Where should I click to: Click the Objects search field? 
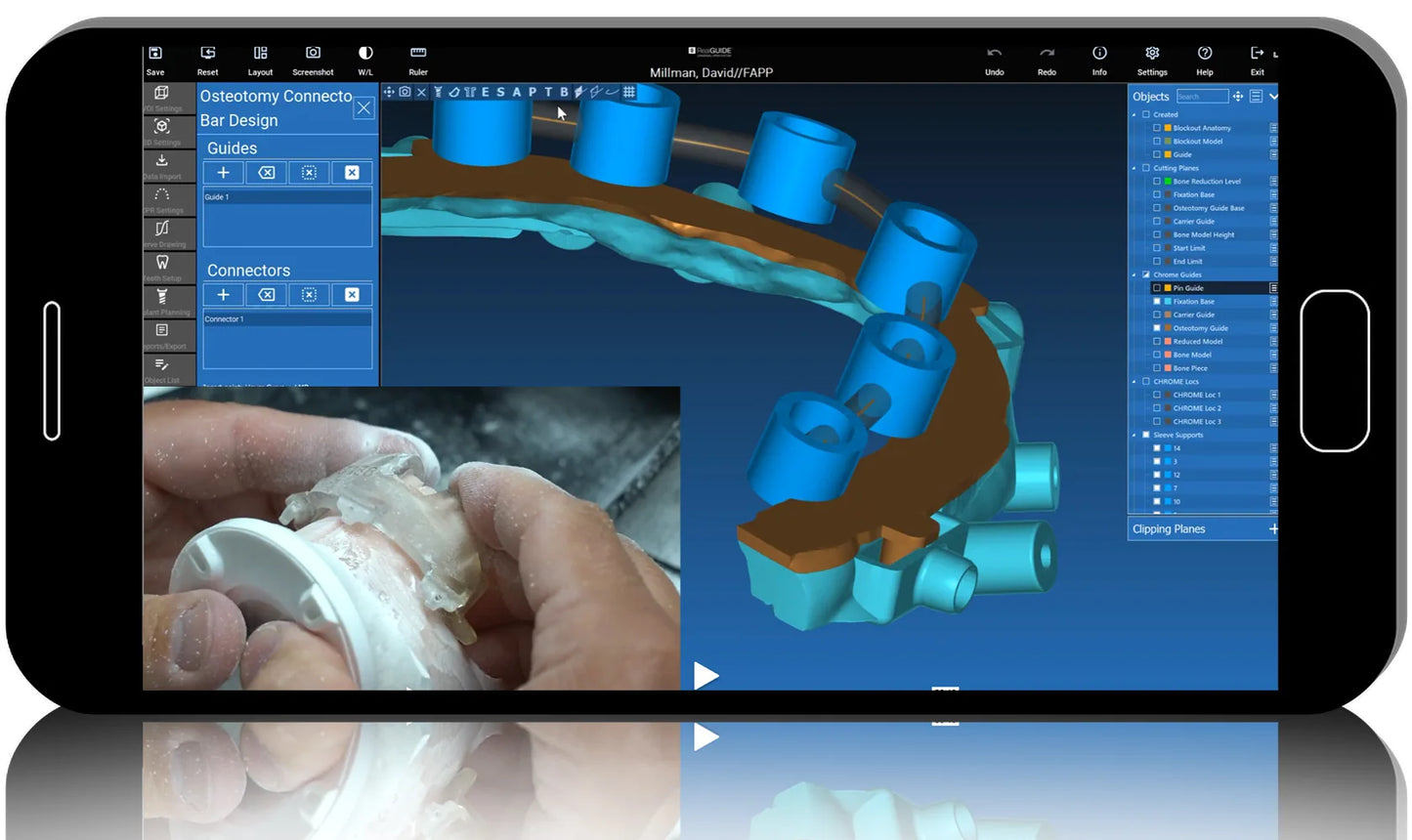pyautogui.click(x=1202, y=97)
